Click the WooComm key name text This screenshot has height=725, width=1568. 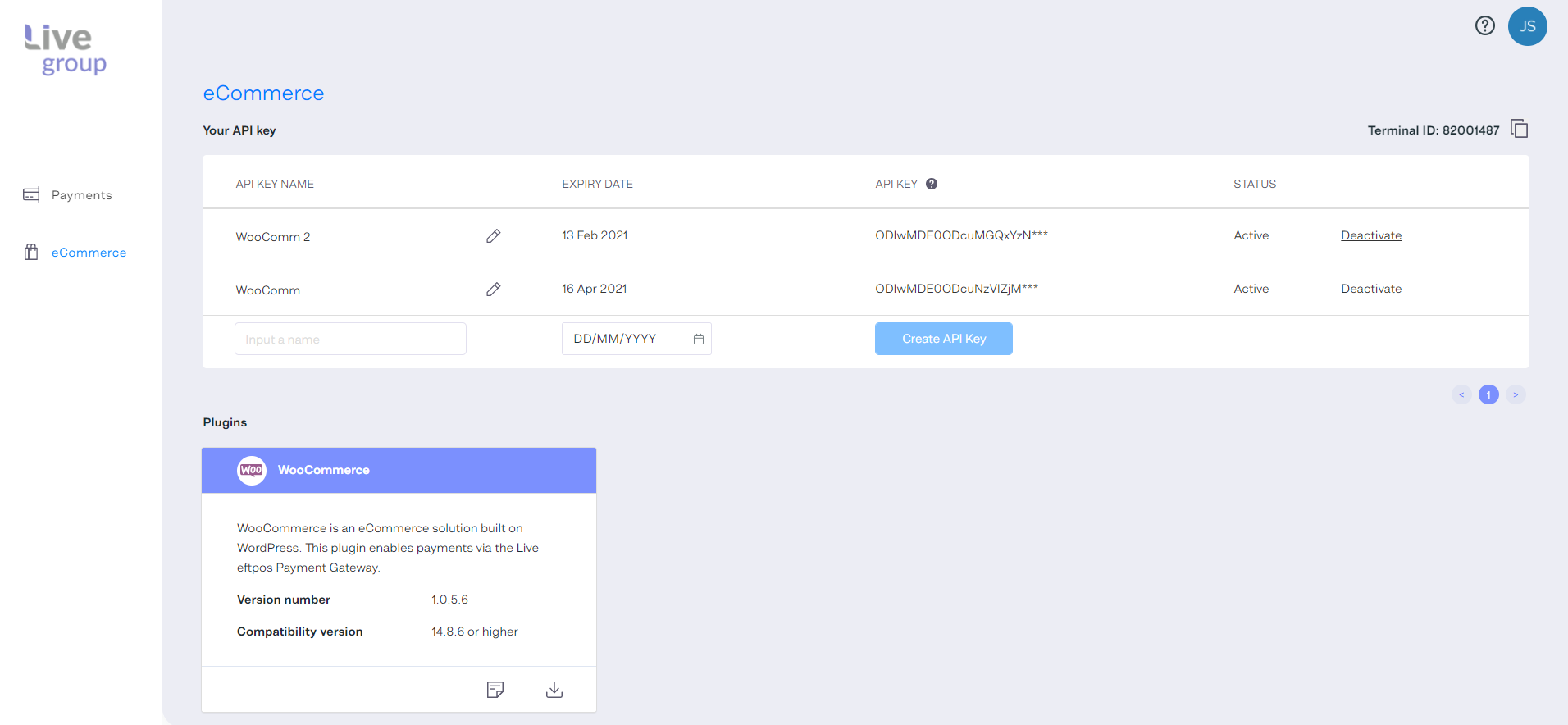pos(268,290)
